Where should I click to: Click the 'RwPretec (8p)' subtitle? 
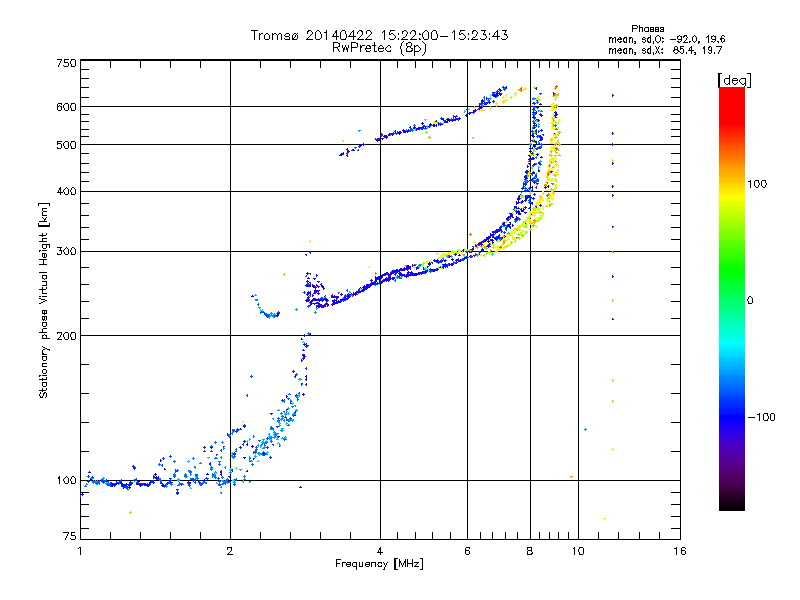coord(379,48)
